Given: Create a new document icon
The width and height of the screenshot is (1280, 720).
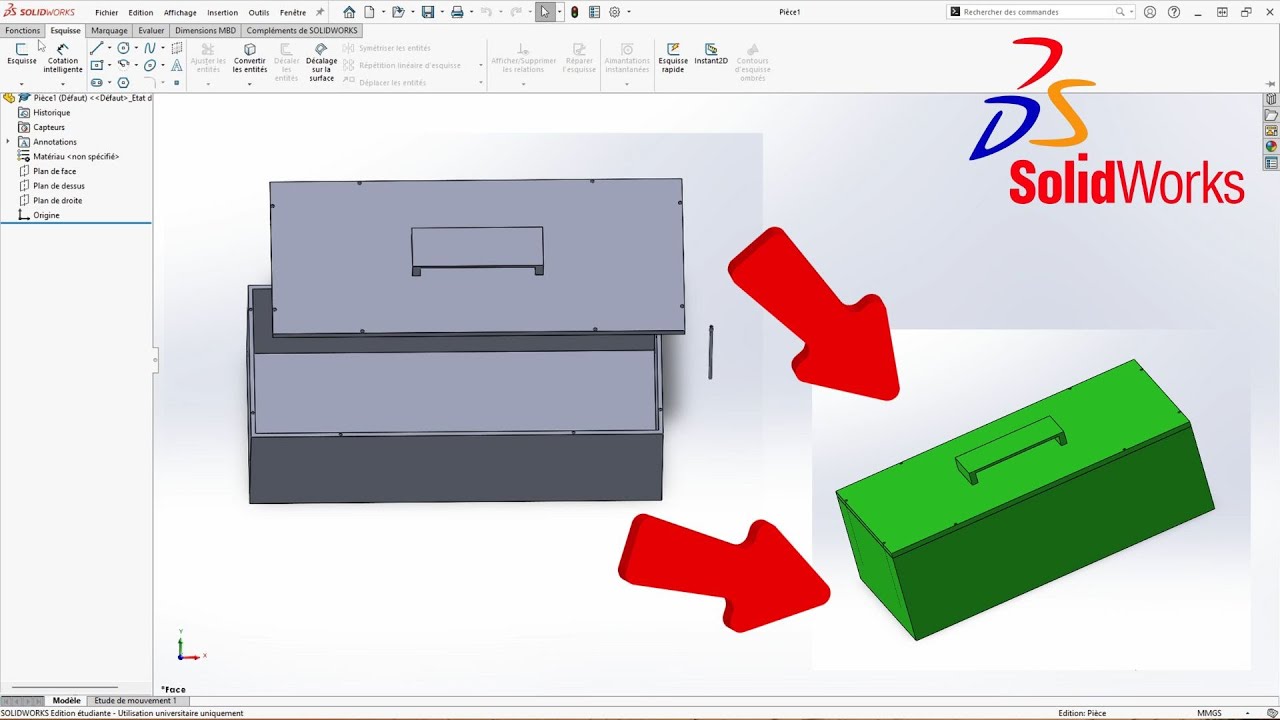Looking at the screenshot, I should coord(369,12).
